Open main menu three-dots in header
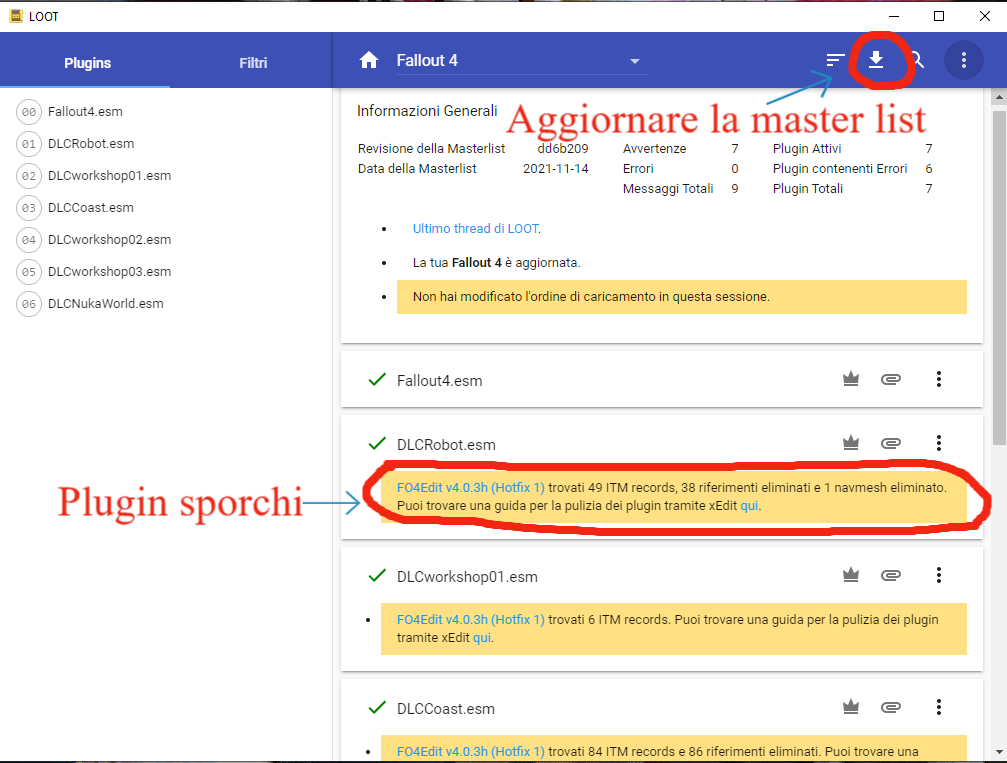Viewport: 1007px width, 763px height. (x=963, y=60)
